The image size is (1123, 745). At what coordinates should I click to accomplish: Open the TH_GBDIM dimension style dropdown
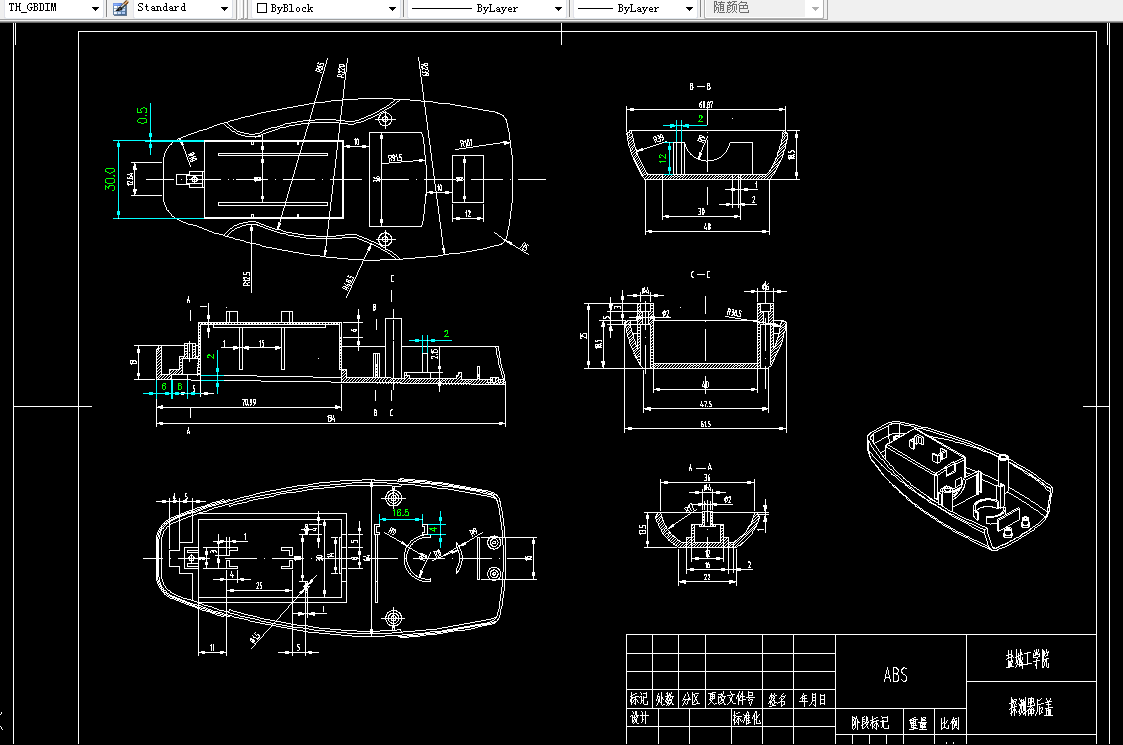pos(95,8)
